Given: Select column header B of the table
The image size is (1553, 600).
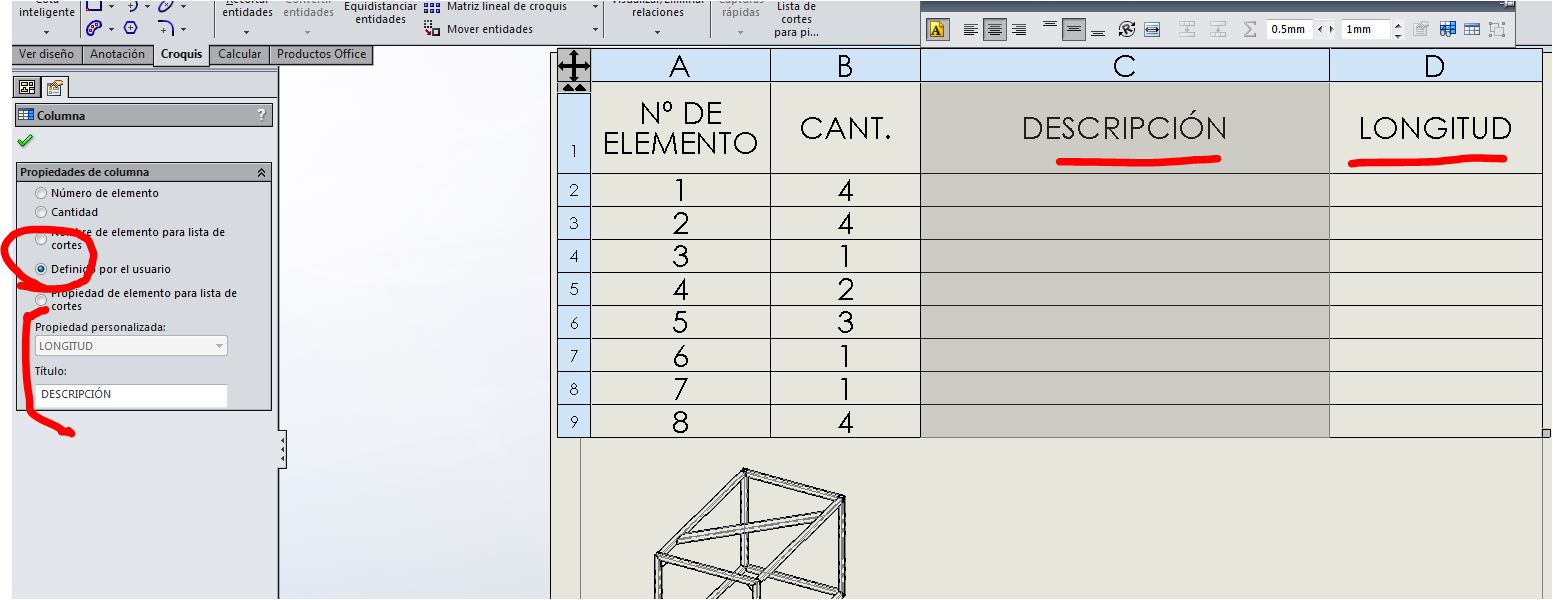Looking at the screenshot, I should tap(845, 66).
